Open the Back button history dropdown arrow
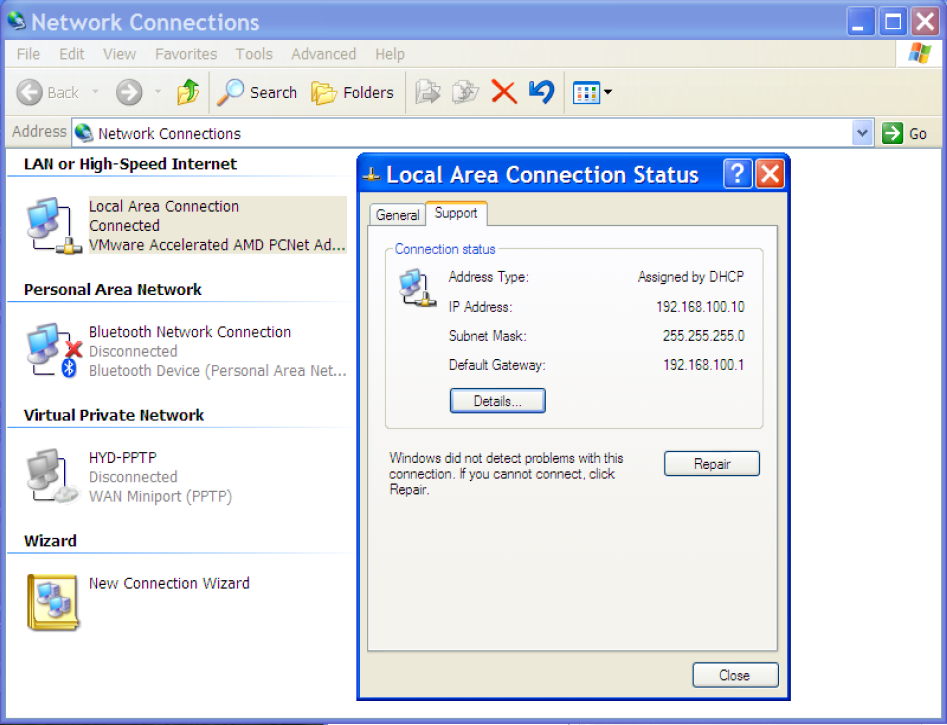Image resolution: width=947 pixels, height=725 pixels. tap(96, 93)
